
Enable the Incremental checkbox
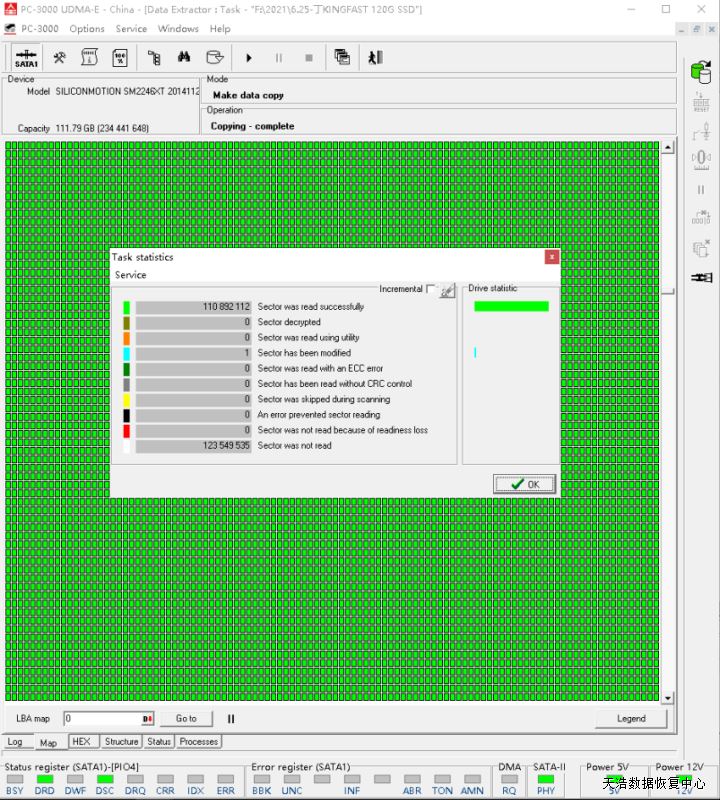(431, 289)
